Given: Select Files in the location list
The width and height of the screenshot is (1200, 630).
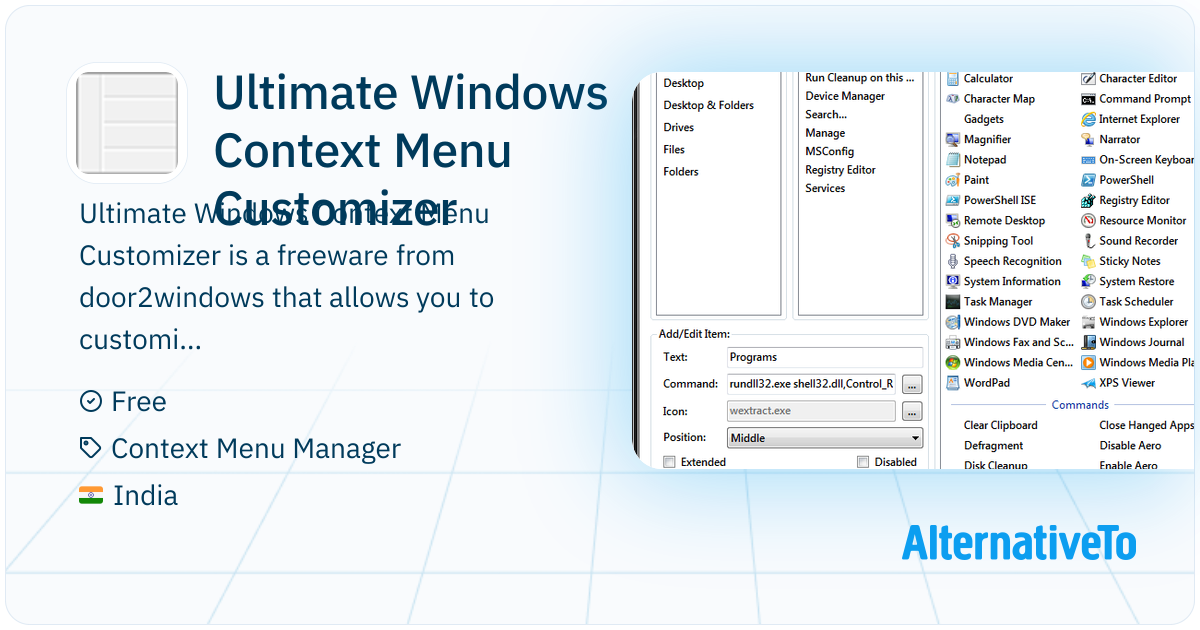Looking at the screenshot, I should [x=674, y=149].
